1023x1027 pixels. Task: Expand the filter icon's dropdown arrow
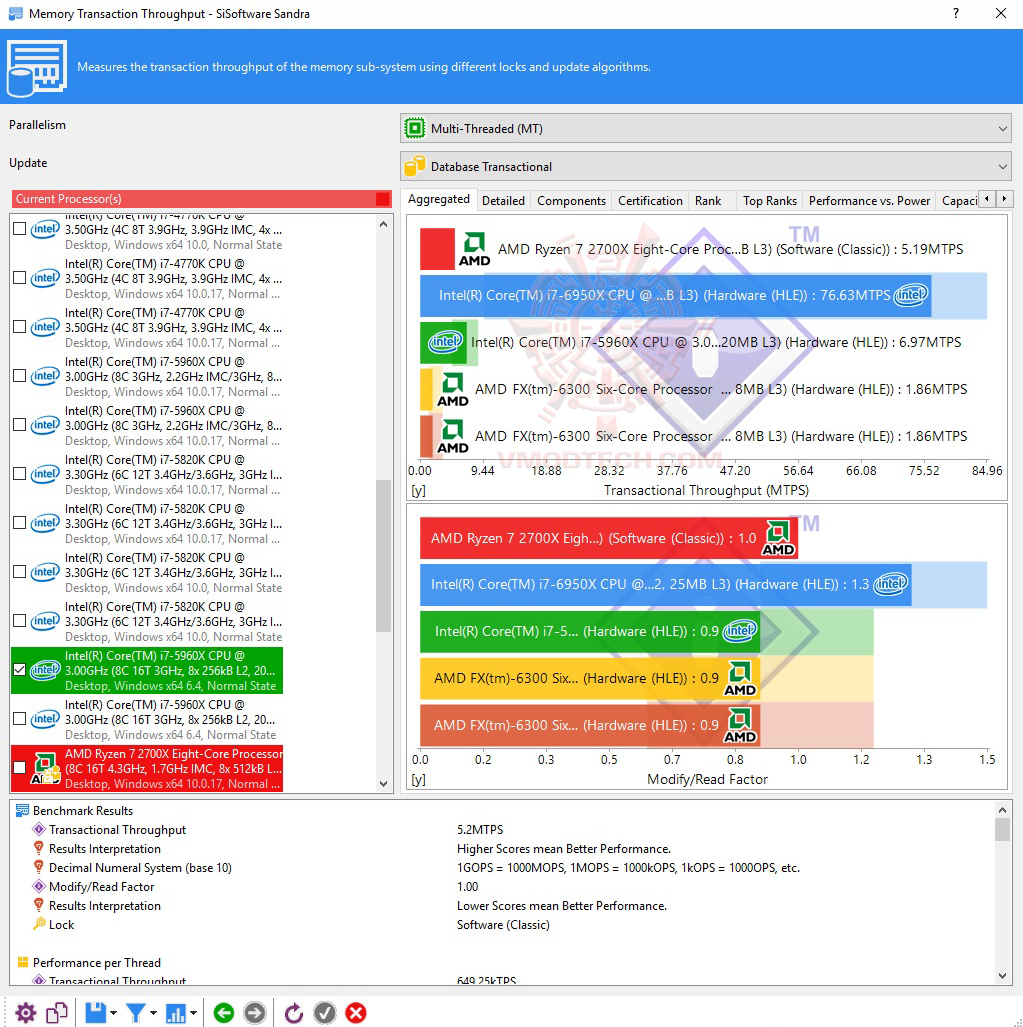(153, 1013)
